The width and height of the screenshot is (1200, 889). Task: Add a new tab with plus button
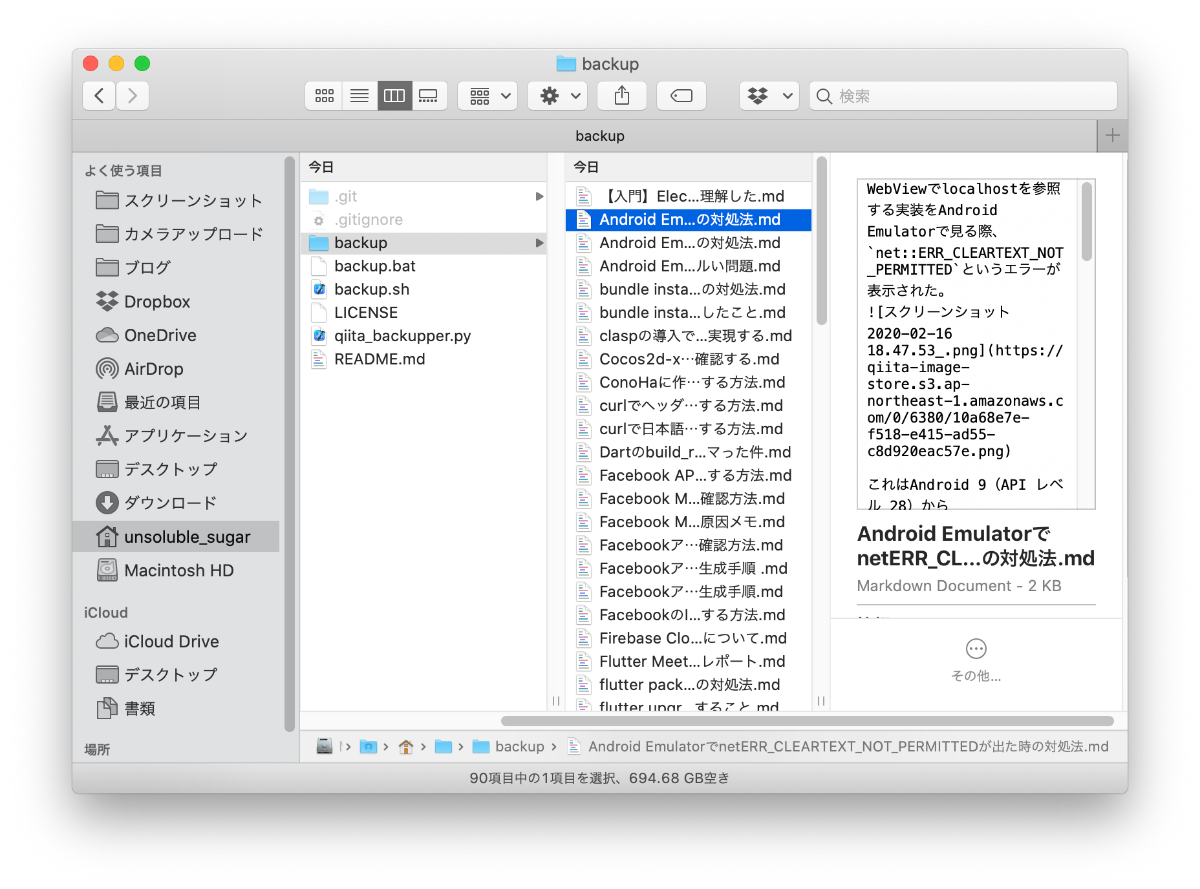(1112, 136)
